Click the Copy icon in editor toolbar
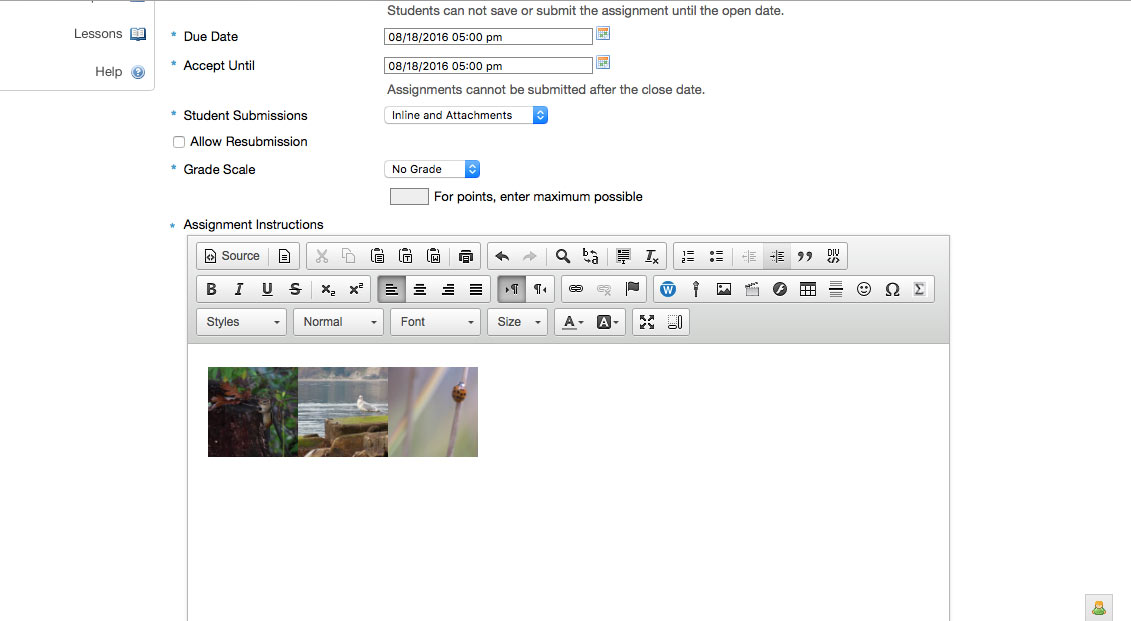The width and height of the screenshot is (1131, 621). pyautogui.click(x=348, y=256)
